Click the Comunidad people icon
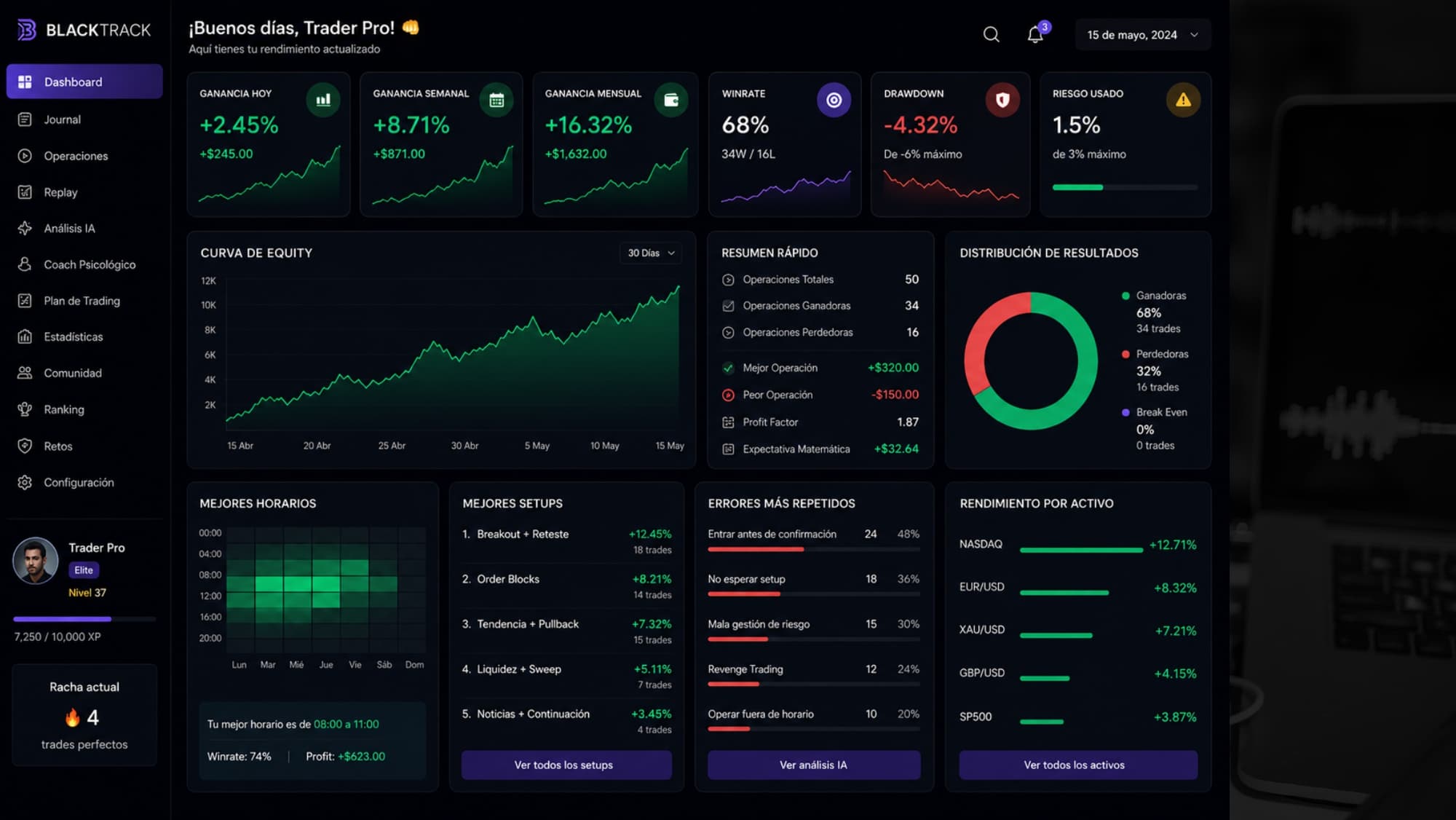 25,373
